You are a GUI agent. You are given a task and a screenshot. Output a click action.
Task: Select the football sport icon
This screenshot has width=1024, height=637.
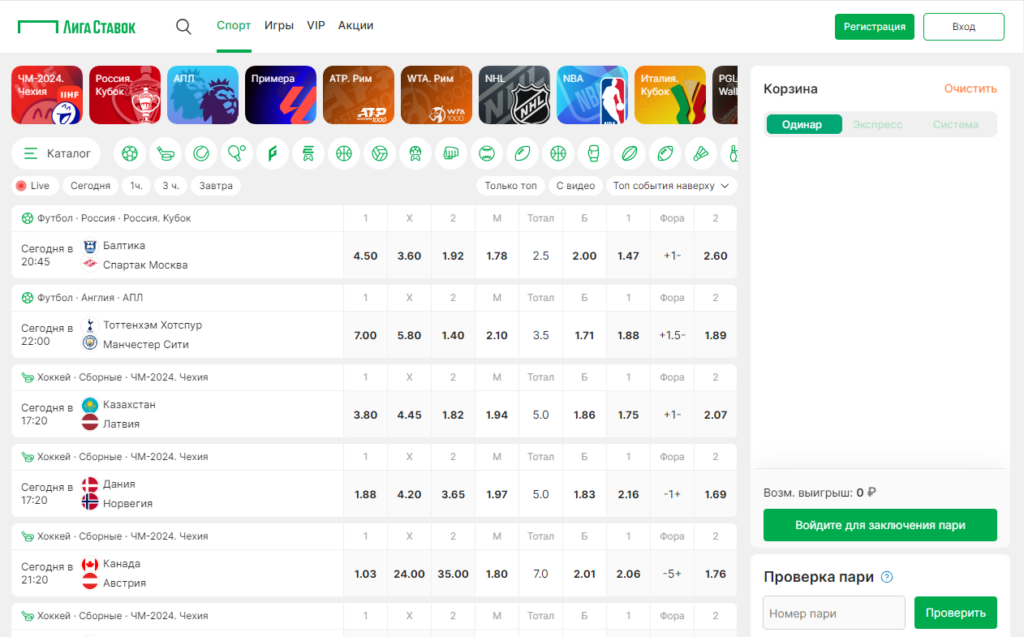[x=129, y=154]
